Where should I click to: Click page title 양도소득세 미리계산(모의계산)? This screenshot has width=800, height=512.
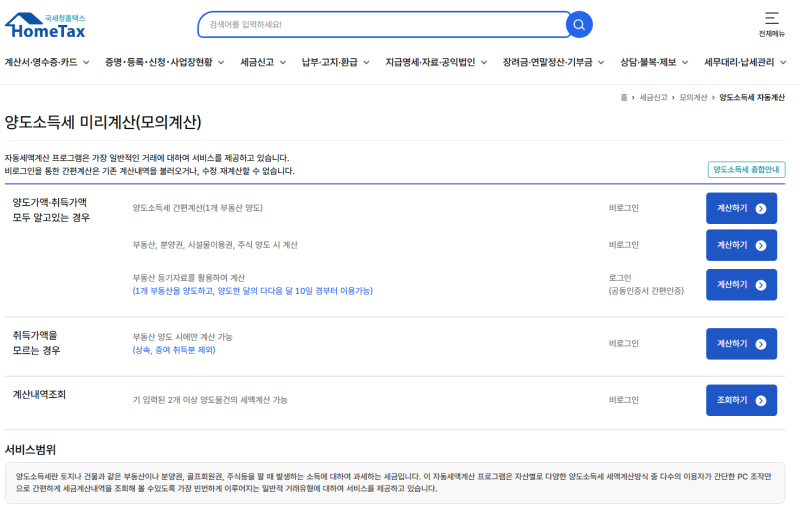(x=103, y=122)
